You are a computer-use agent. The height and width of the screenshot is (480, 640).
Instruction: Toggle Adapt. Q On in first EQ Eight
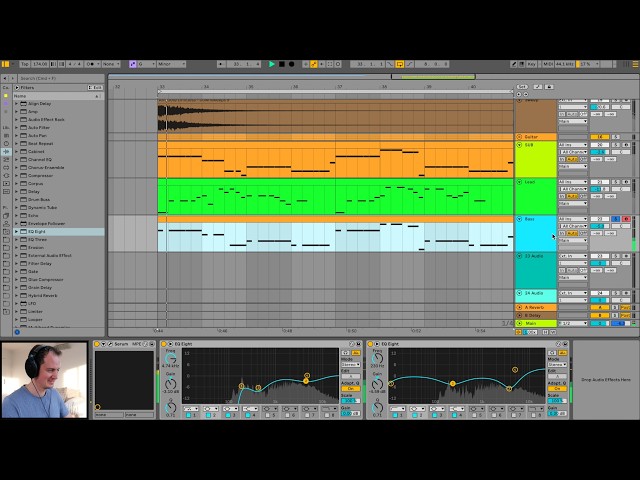pyautogui.click(x=351, y=389)
